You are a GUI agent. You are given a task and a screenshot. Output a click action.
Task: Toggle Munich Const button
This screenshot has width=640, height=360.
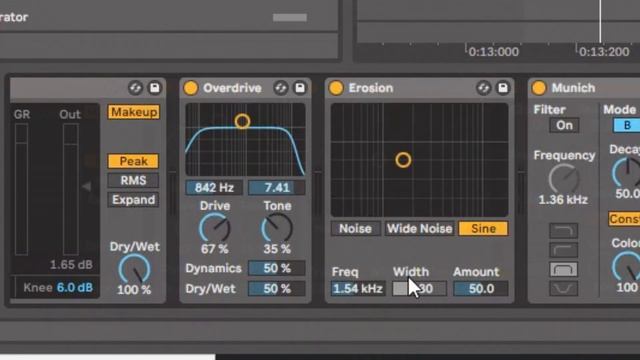coord(624,219)
